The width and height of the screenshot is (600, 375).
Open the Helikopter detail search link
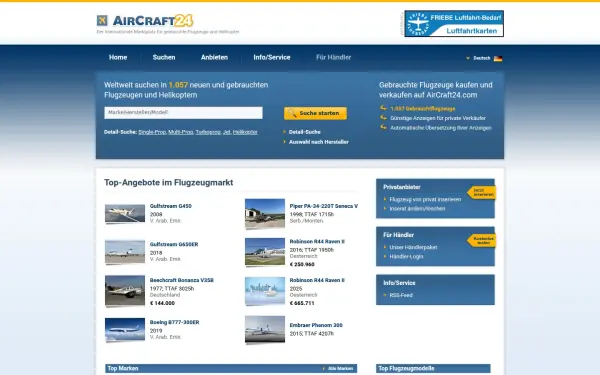coord(245,132)
